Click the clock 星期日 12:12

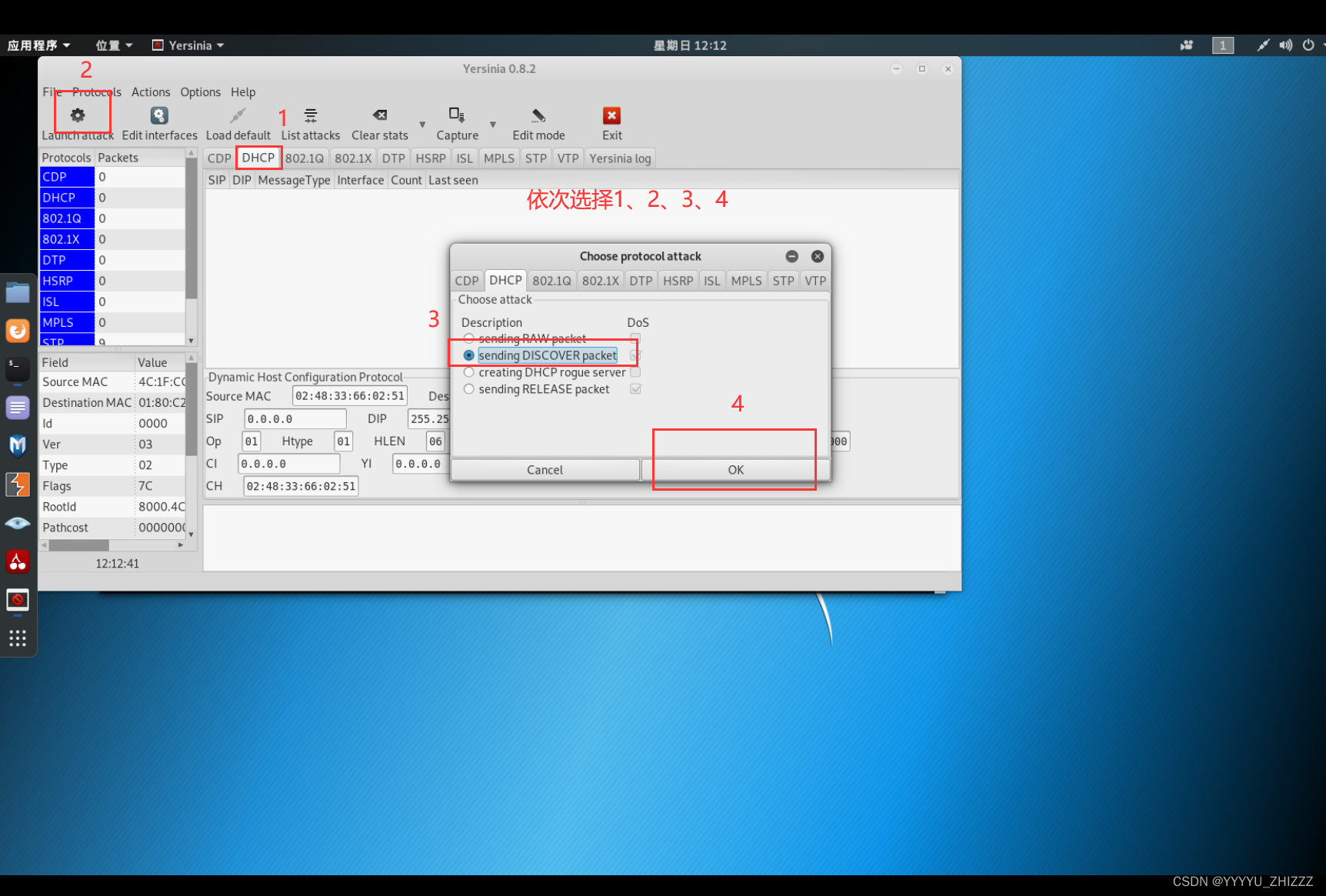[690, 45]
